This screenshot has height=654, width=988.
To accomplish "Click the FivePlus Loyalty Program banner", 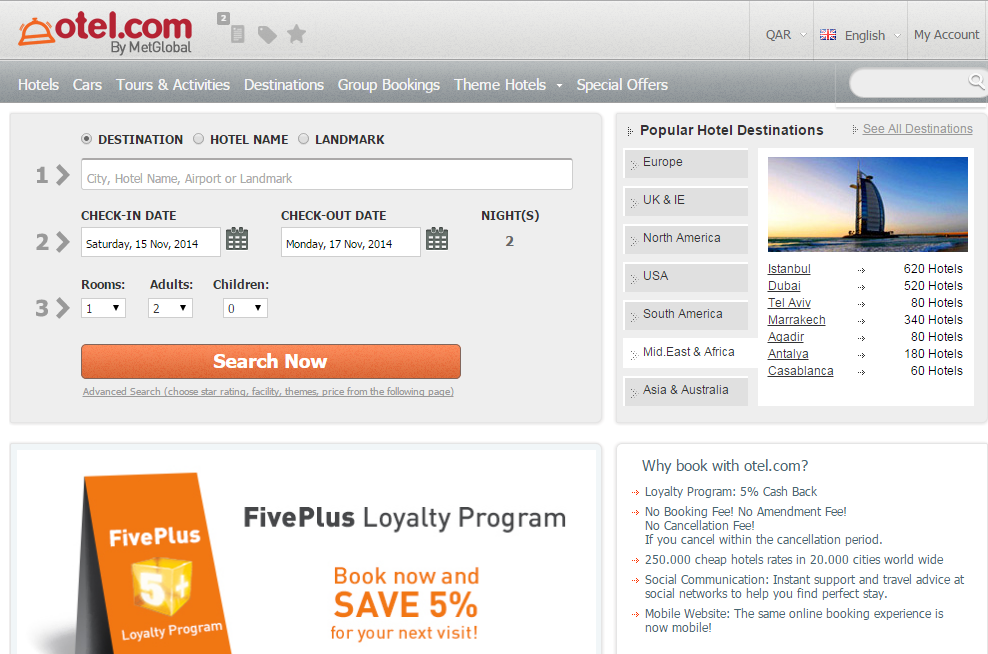I will coord(306,551).
